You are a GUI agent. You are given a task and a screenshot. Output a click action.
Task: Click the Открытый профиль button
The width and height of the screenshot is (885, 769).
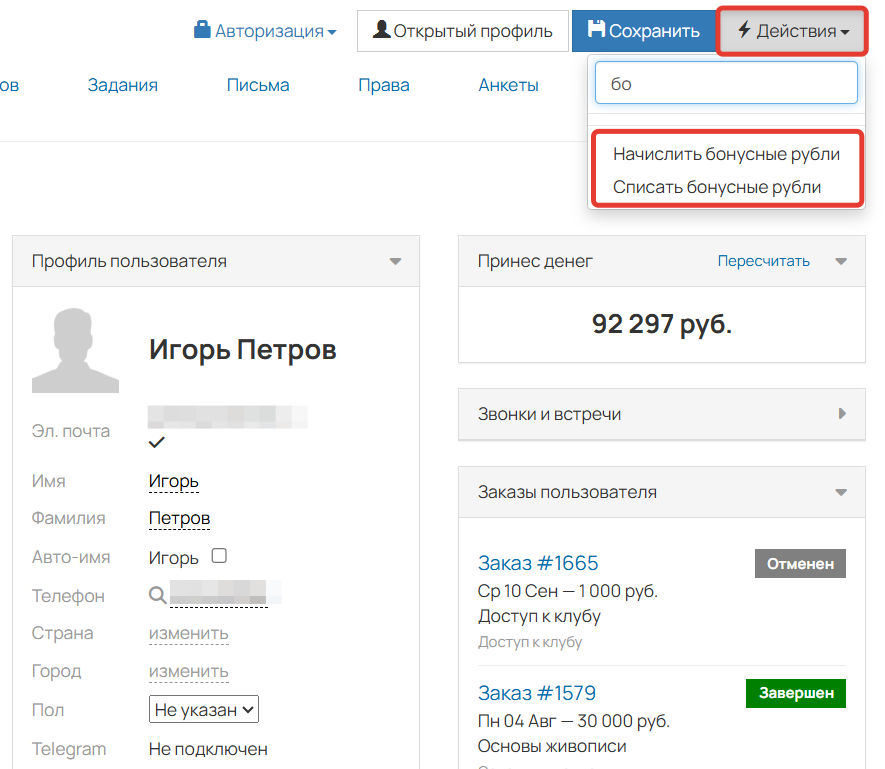click(x=462, y=31)
